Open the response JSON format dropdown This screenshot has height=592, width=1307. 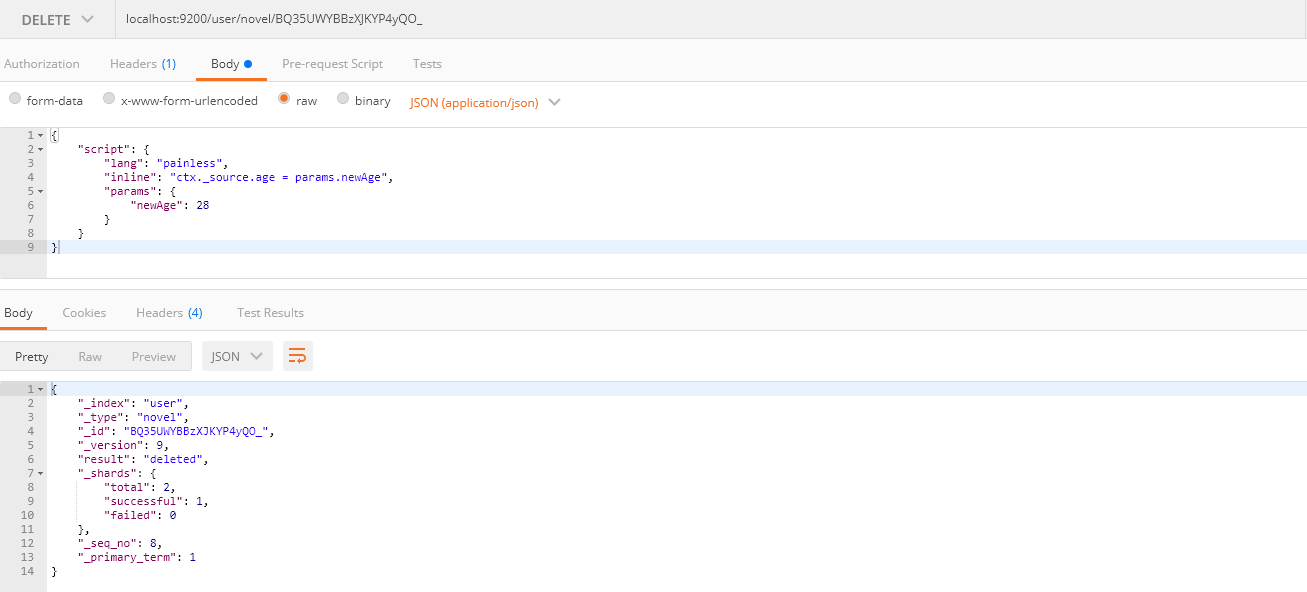[237, 357]
